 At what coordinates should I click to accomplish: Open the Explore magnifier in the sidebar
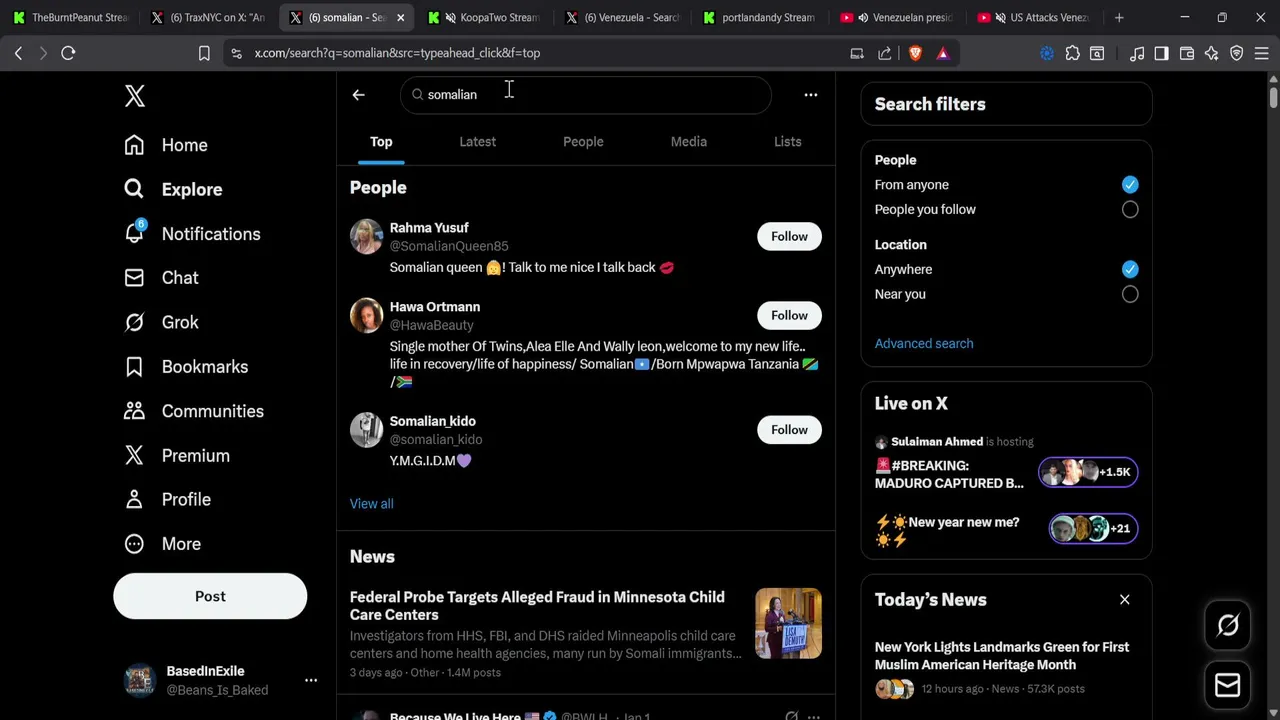tap(134, 189)
